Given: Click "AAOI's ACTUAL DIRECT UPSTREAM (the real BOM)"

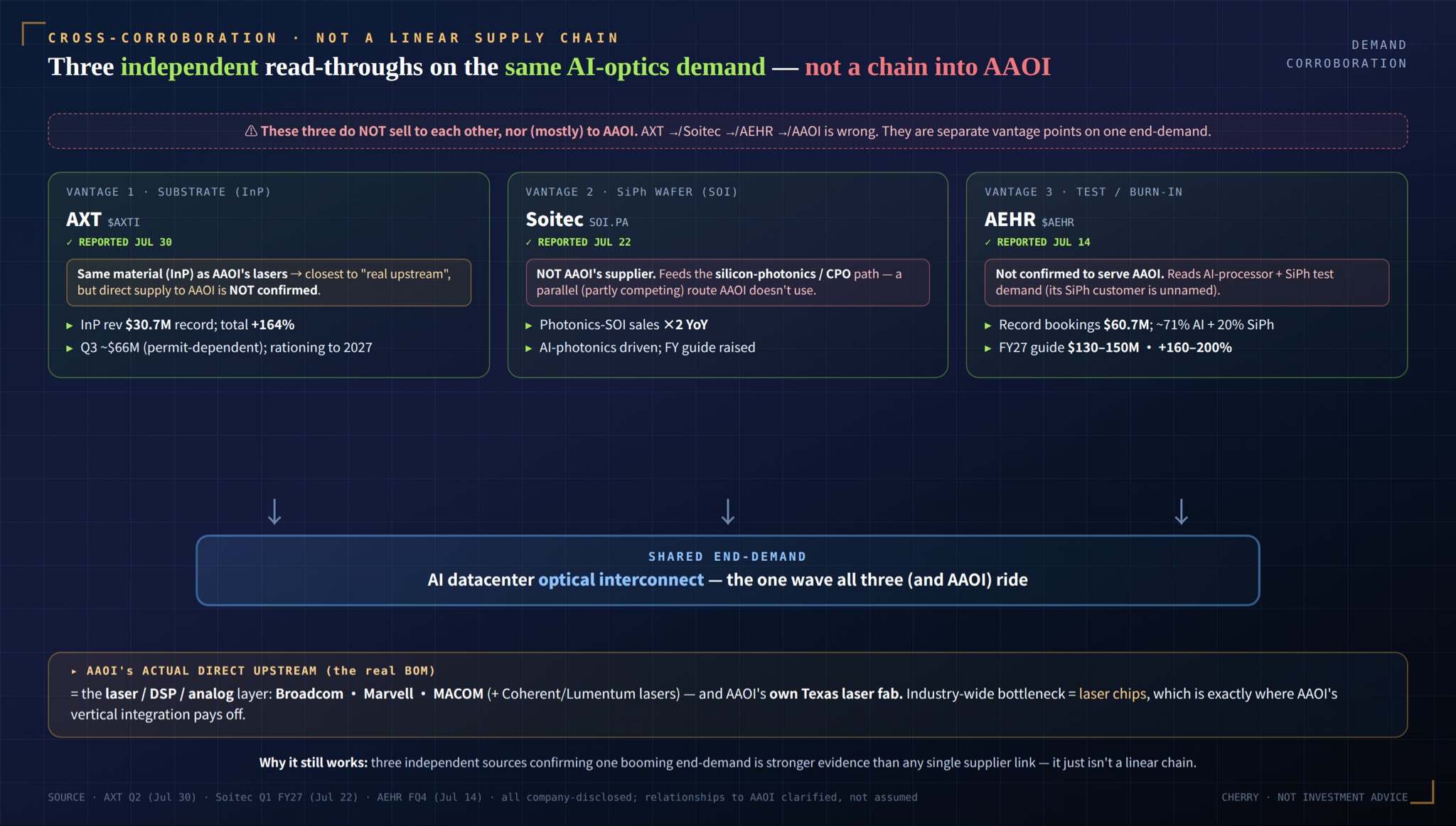Looking at the screenshot, I should [261, 671].
